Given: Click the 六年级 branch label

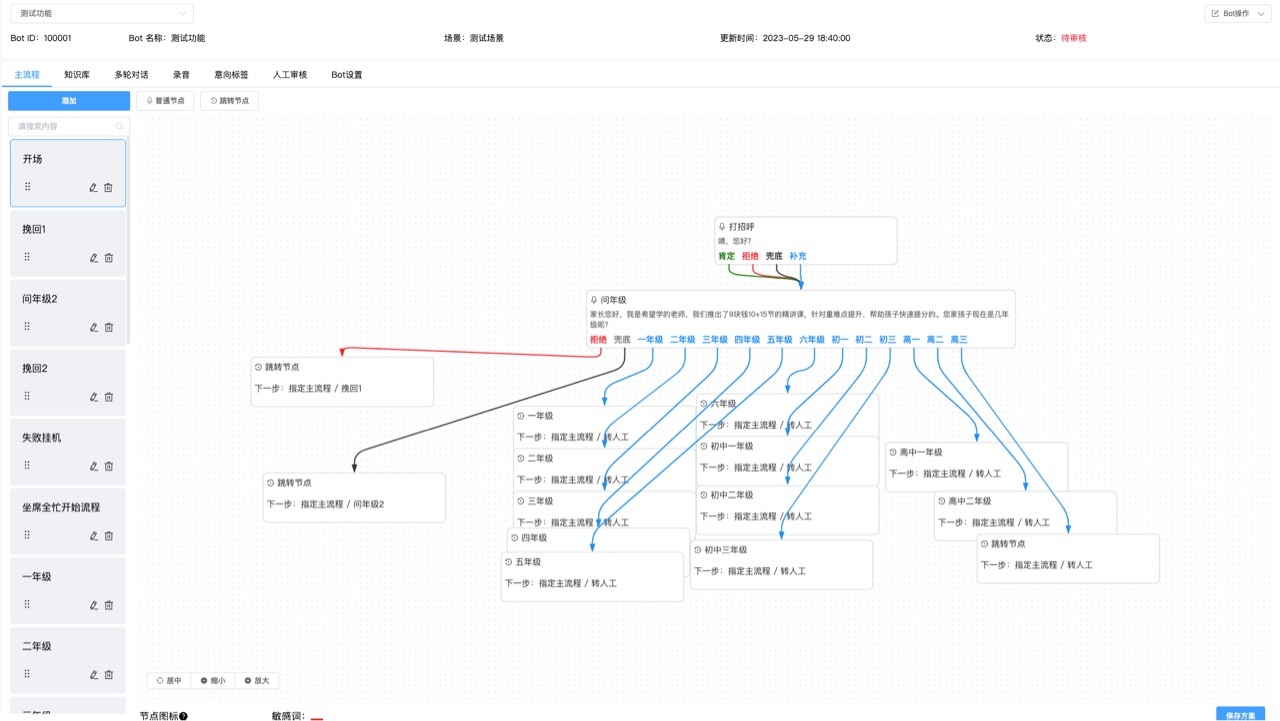Looking at the screenshot, I should click(x=812, y=340).
